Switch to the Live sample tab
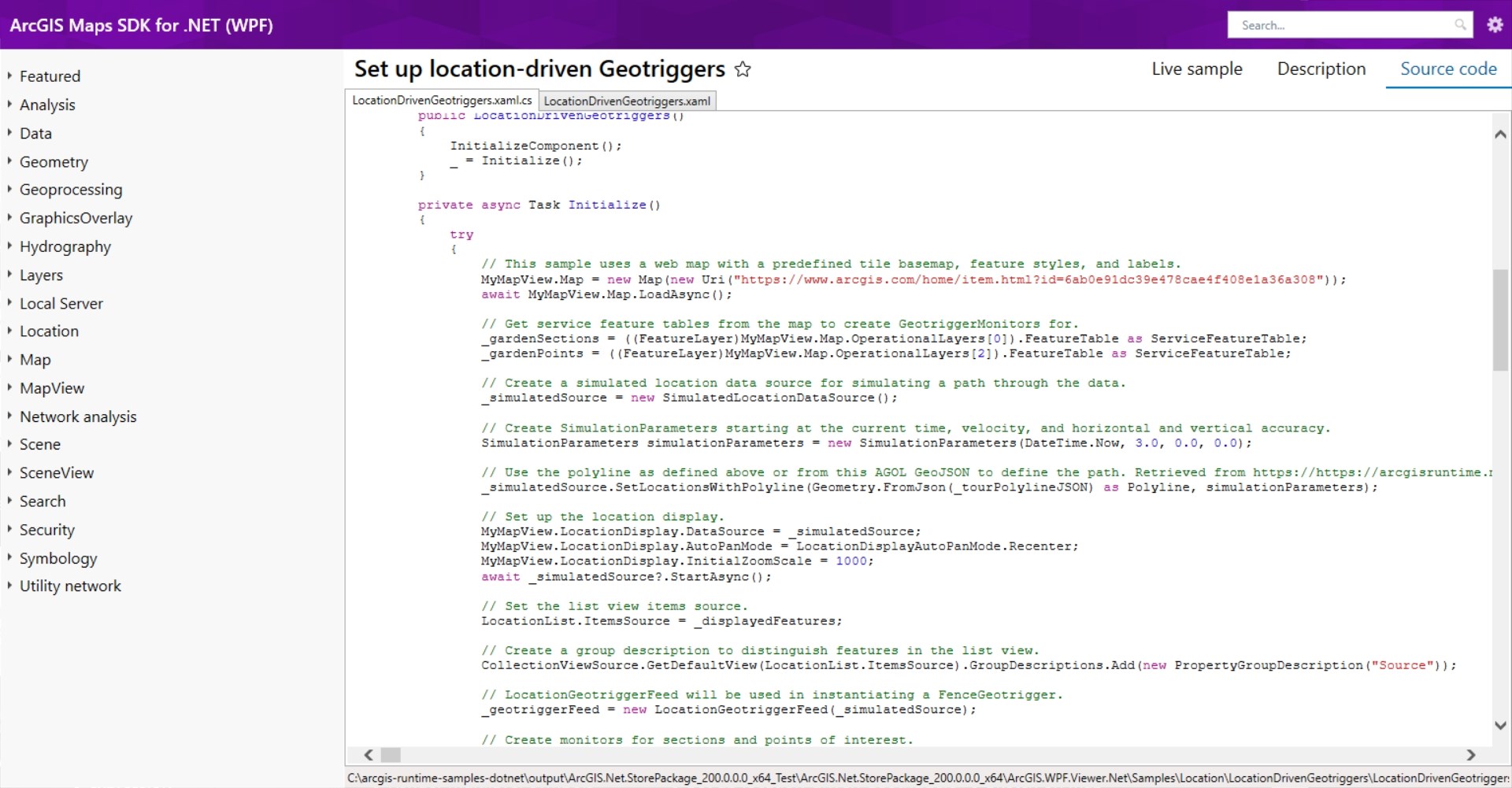The height and width of the screenshot is (788, 1512). pos(1197,69)
